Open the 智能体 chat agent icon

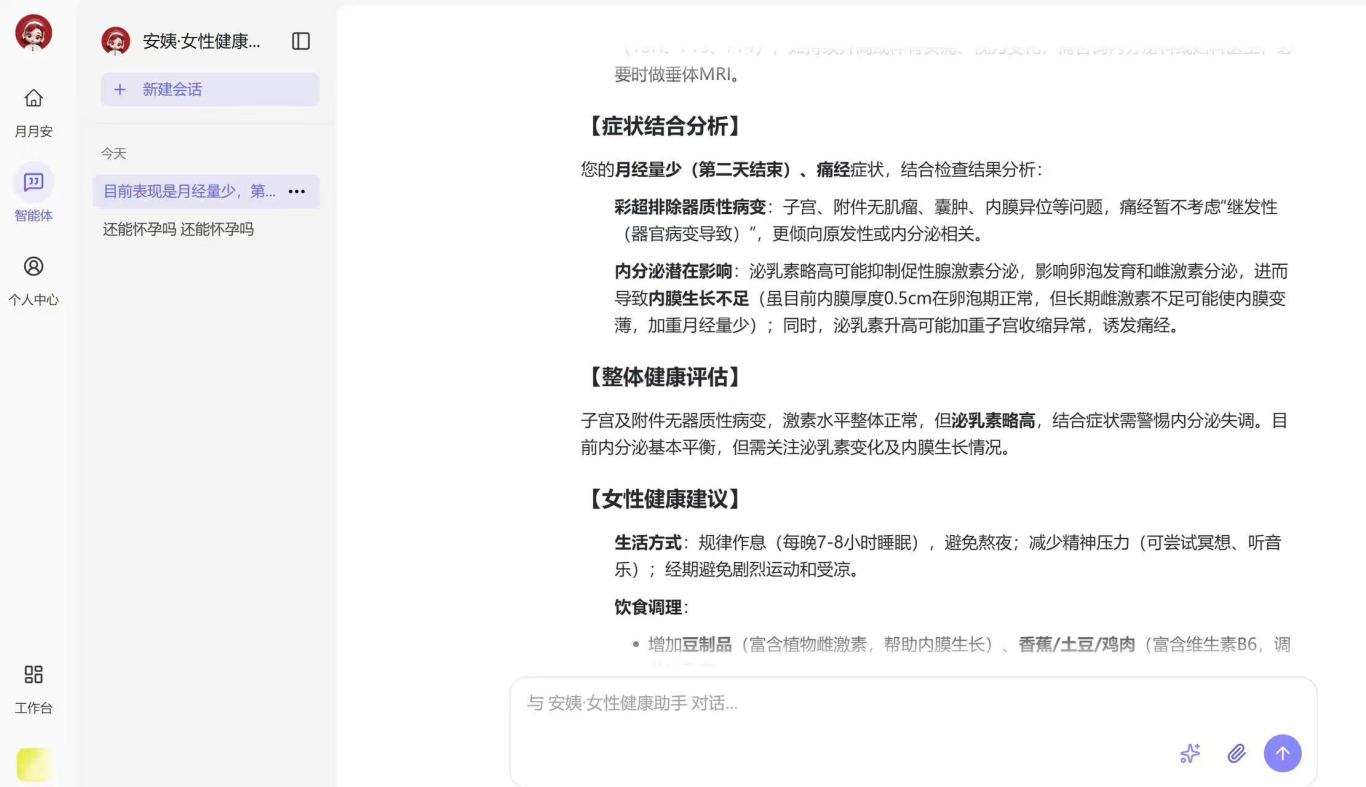(33, 182)
